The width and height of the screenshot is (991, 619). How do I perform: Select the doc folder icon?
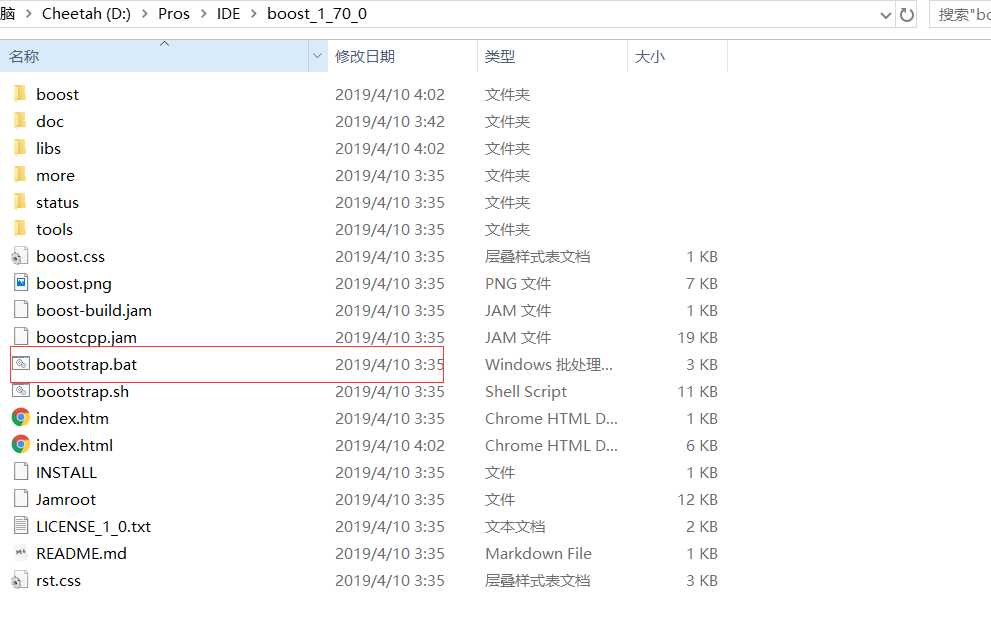pyautogui.click(x=20, y=121)
